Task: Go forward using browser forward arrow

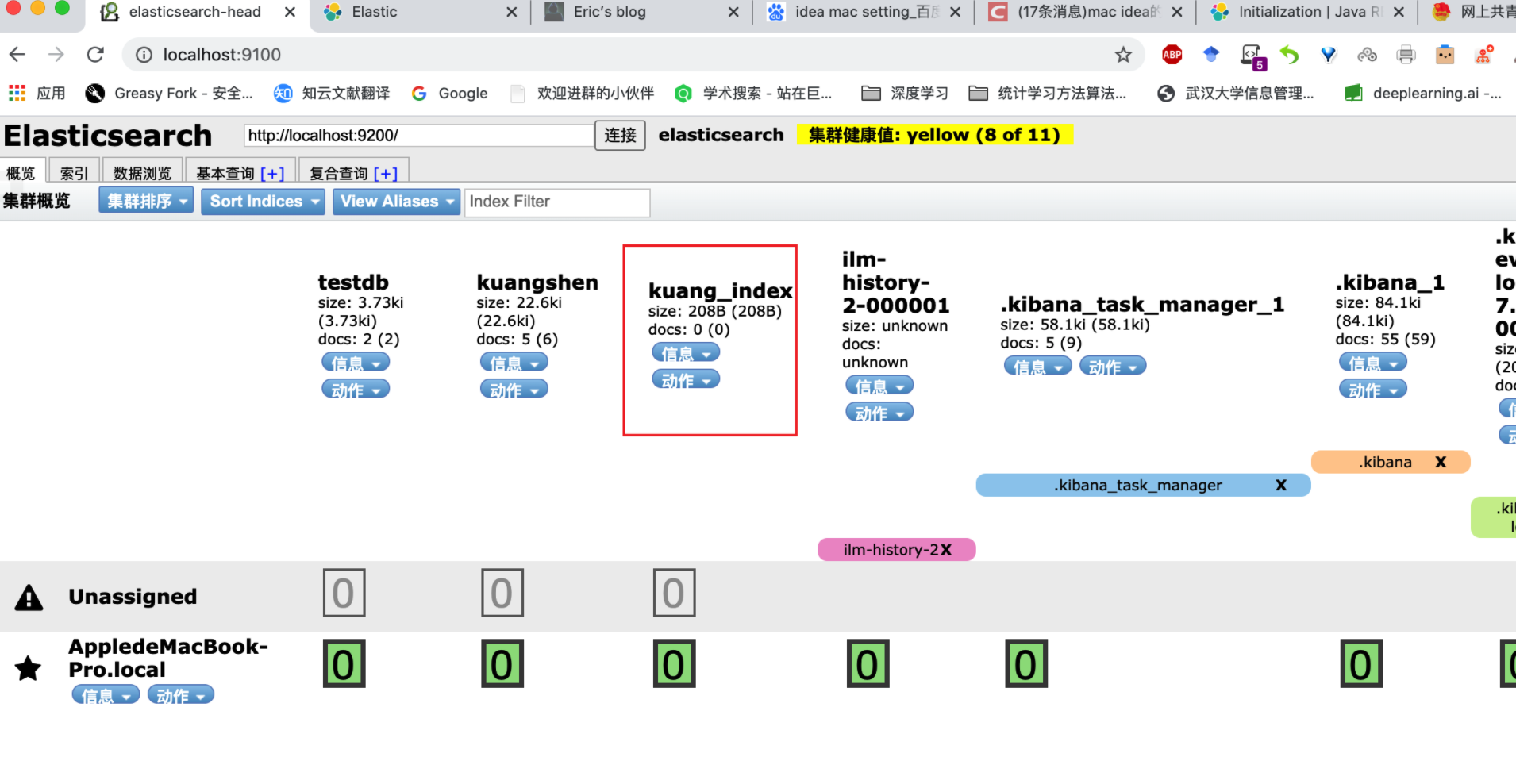Action: pyautogui.click(x=56, y=55)
